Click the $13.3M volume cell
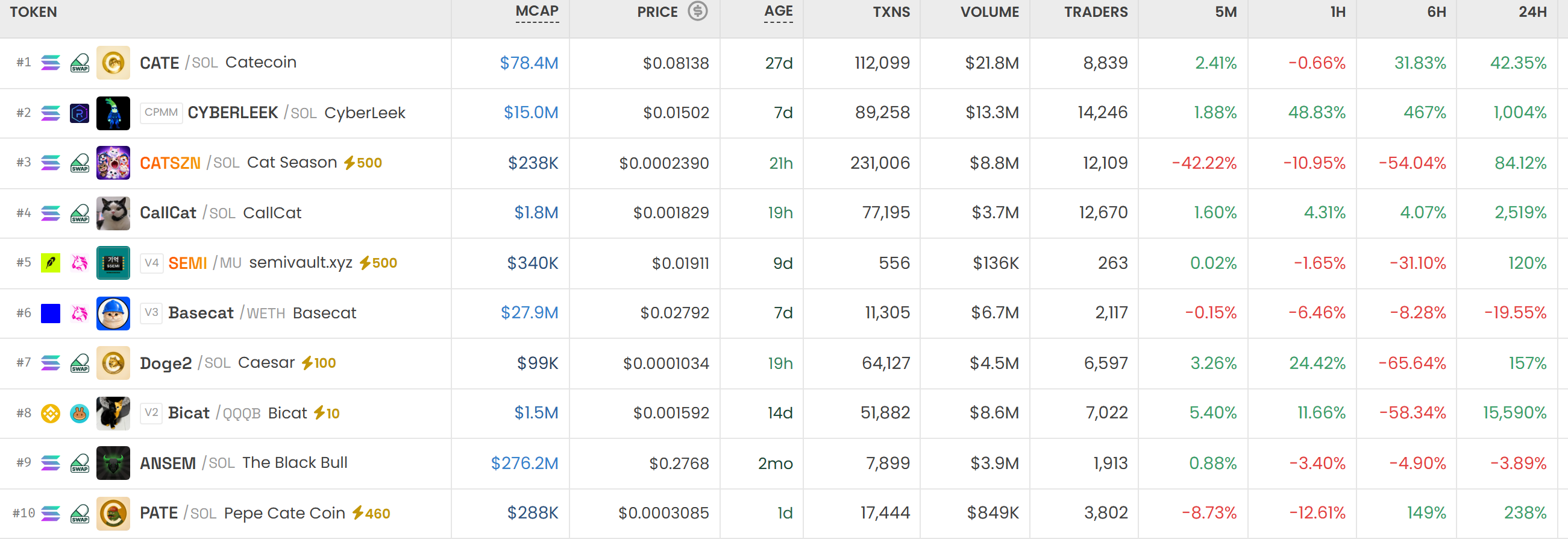Viewport: 1568px width, 539px height. click(992, 113)
